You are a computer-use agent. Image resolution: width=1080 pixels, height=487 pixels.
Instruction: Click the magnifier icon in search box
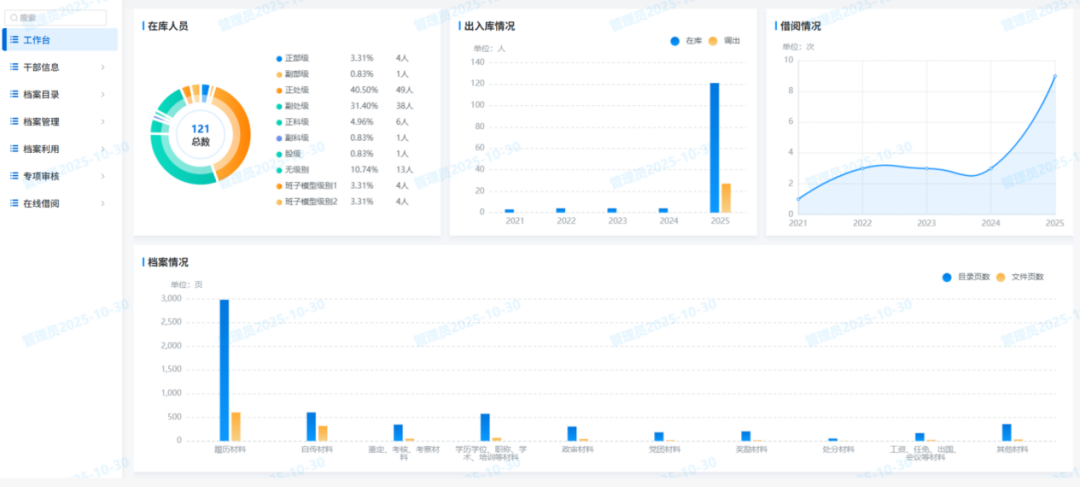point(14,17)
